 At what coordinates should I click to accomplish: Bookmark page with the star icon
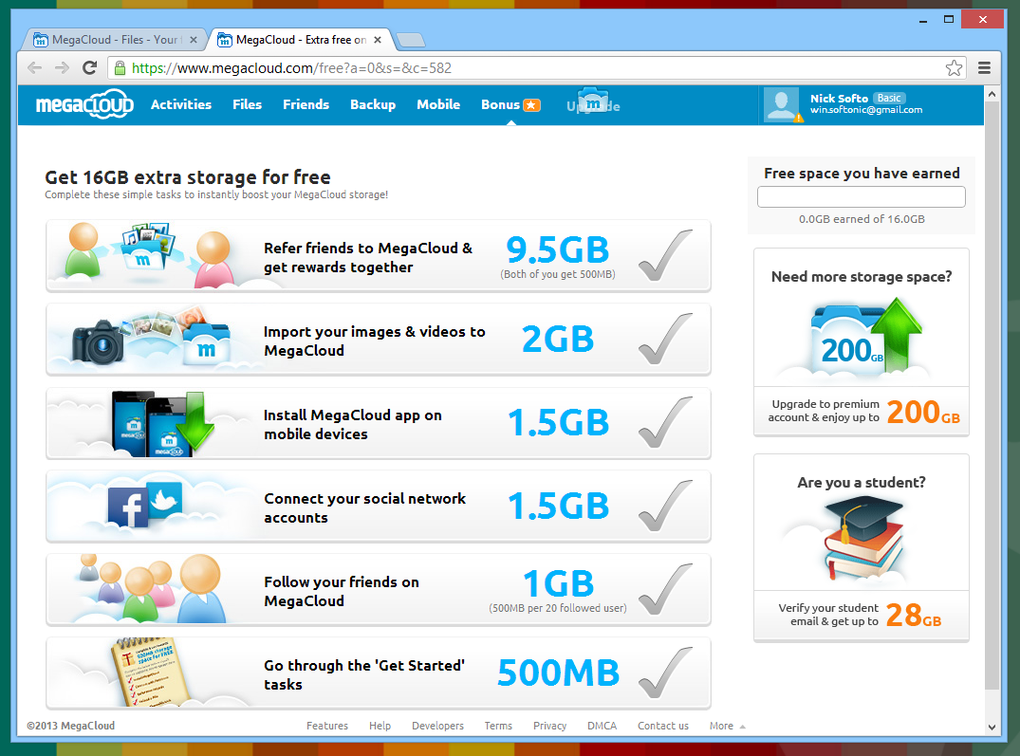point(954,68)
